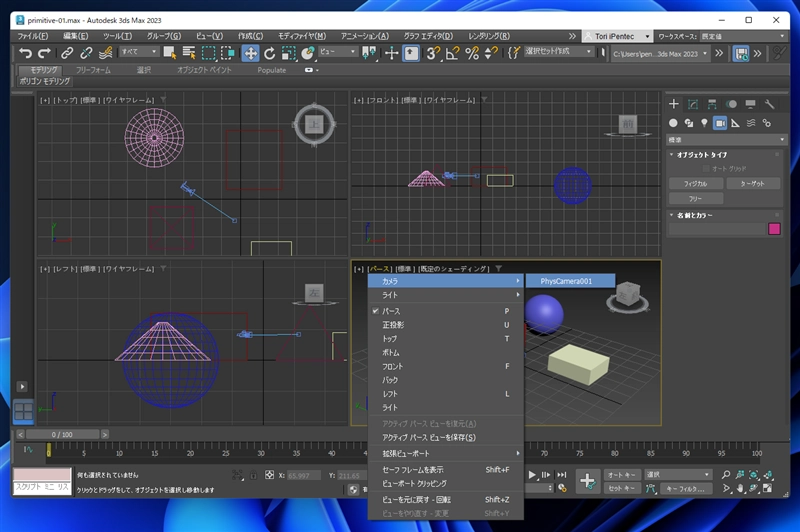Select the Lights category icon
The width and height of the screenshot is (800, 532).
pos(704,122)
